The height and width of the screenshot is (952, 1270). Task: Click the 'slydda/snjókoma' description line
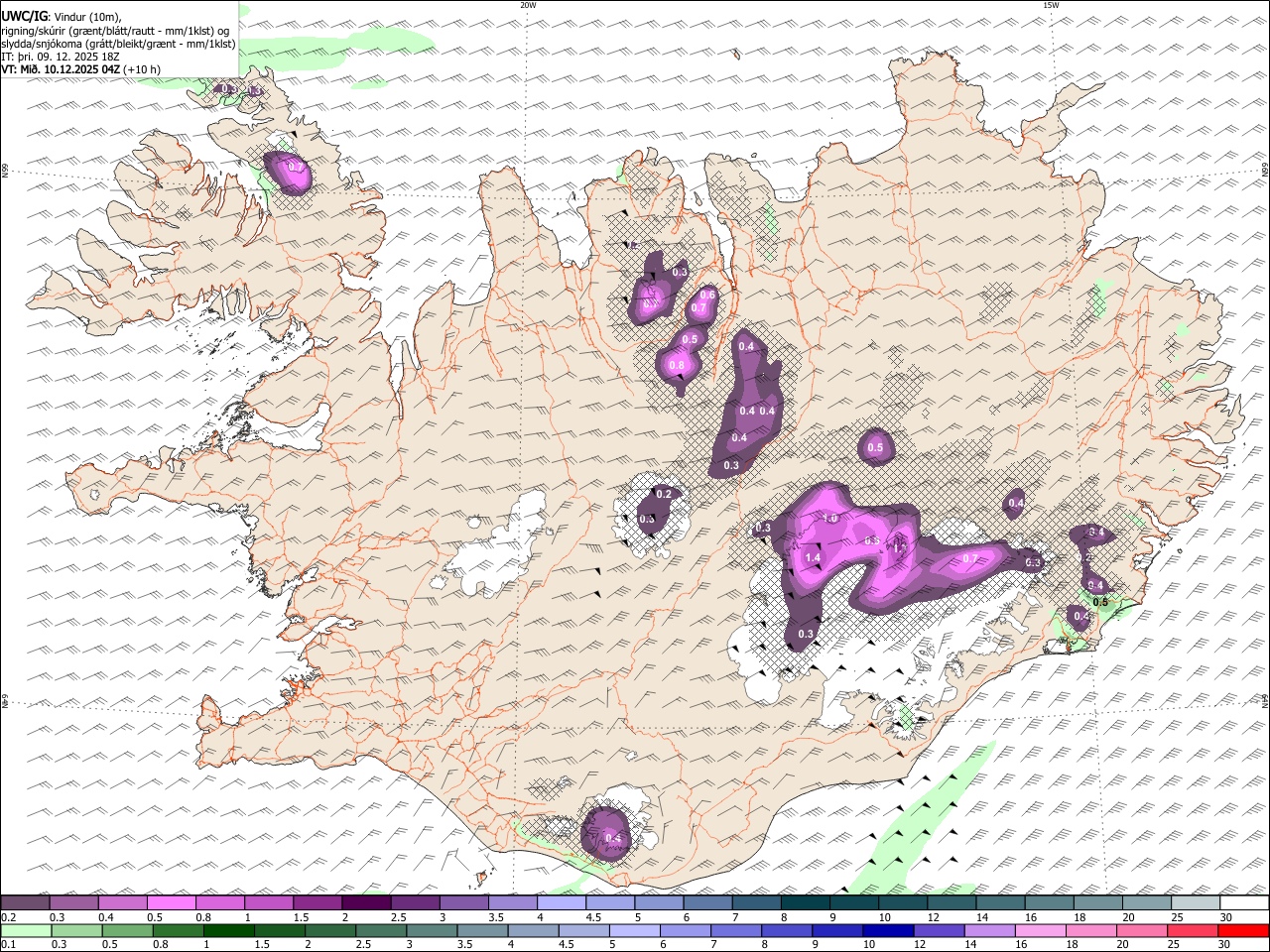tap(118, 44)
